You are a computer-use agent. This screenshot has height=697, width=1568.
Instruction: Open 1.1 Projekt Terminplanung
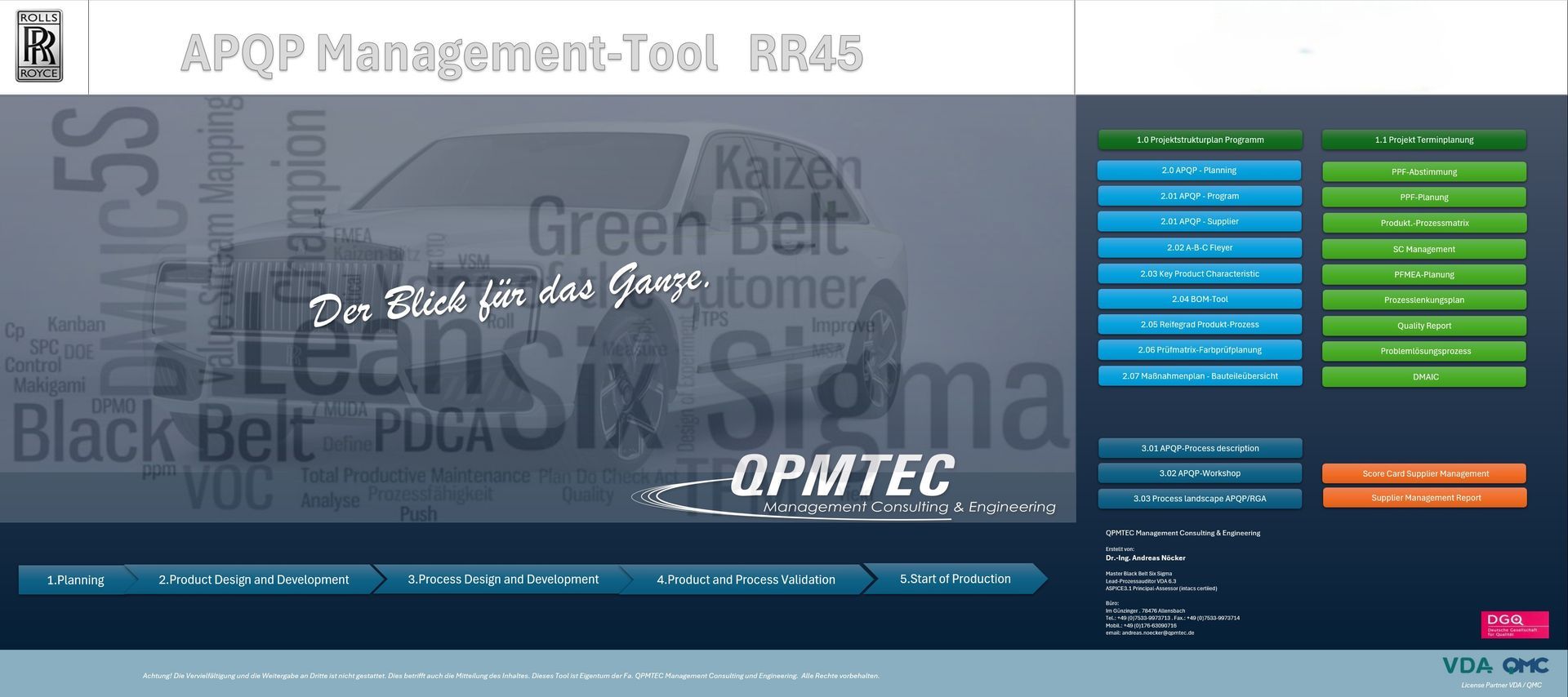(1423, 140)
